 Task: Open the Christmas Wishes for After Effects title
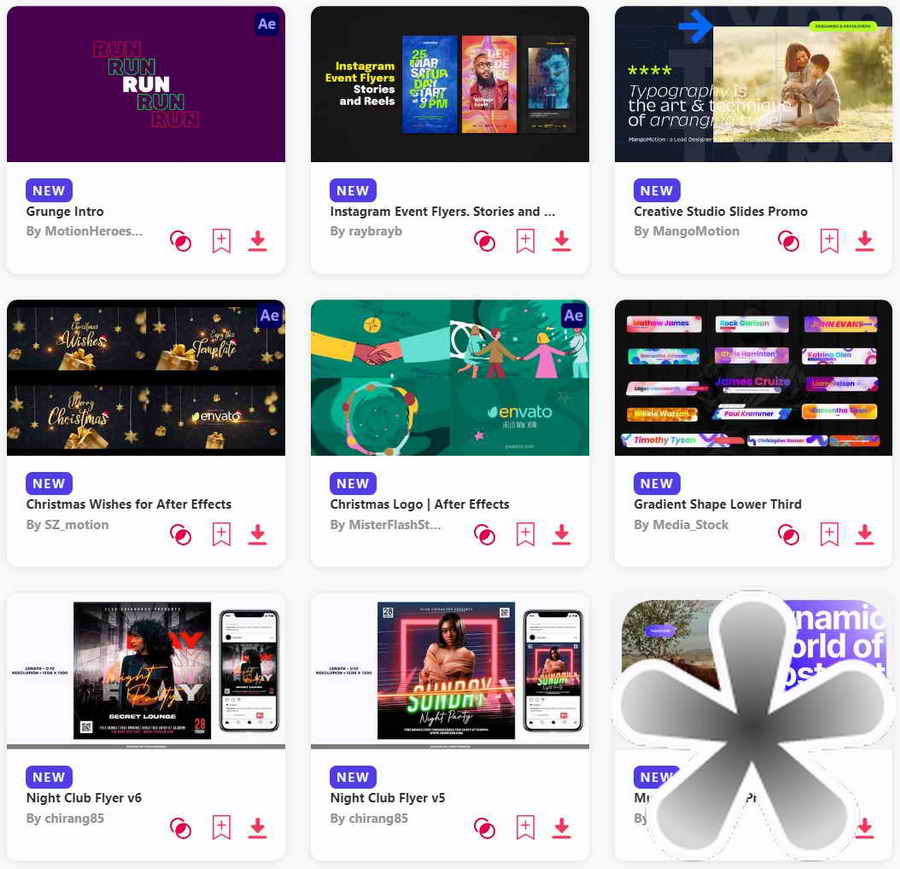[129, 504]
